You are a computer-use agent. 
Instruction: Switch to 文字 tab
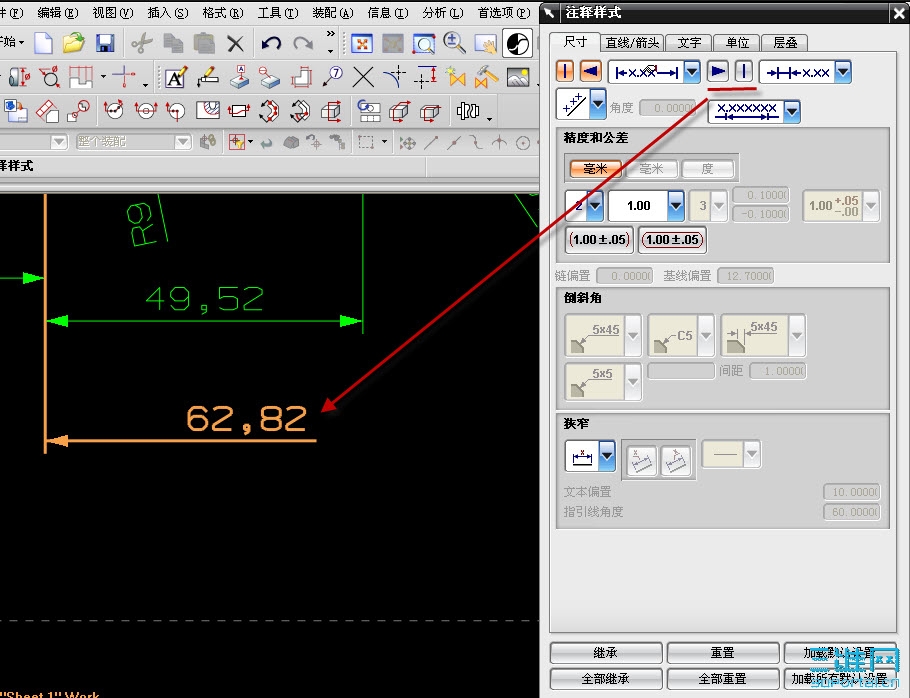(689, 42)
